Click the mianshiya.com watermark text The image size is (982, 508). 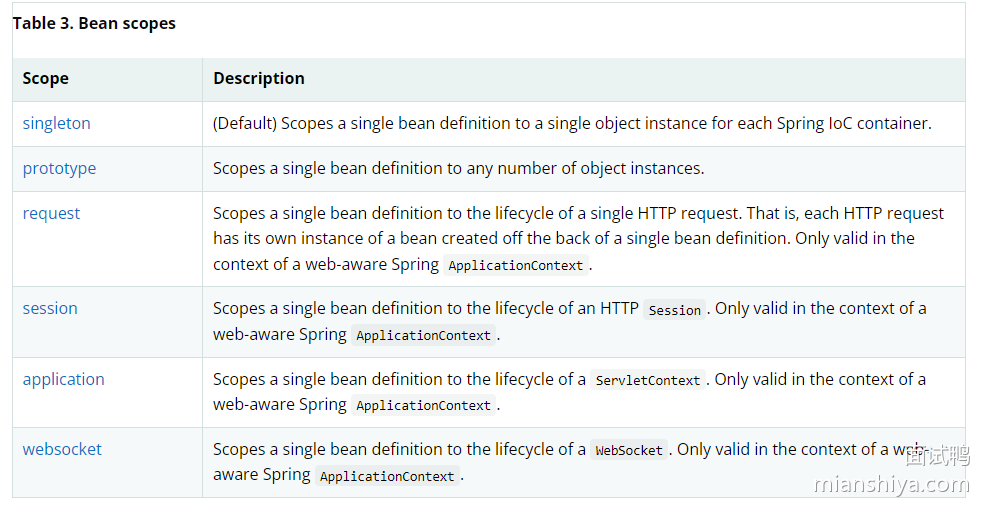[892, 485]
